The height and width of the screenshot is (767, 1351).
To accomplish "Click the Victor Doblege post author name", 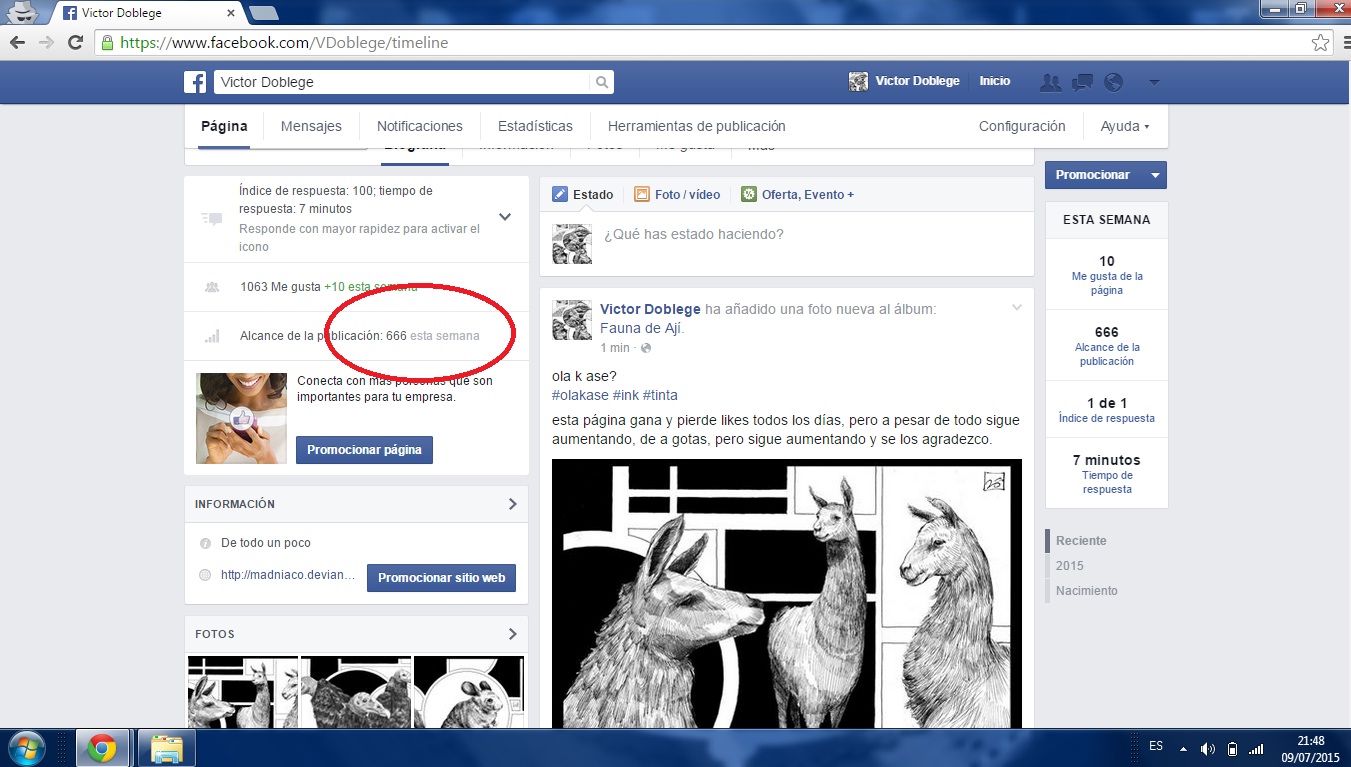I will pos(650,309).
